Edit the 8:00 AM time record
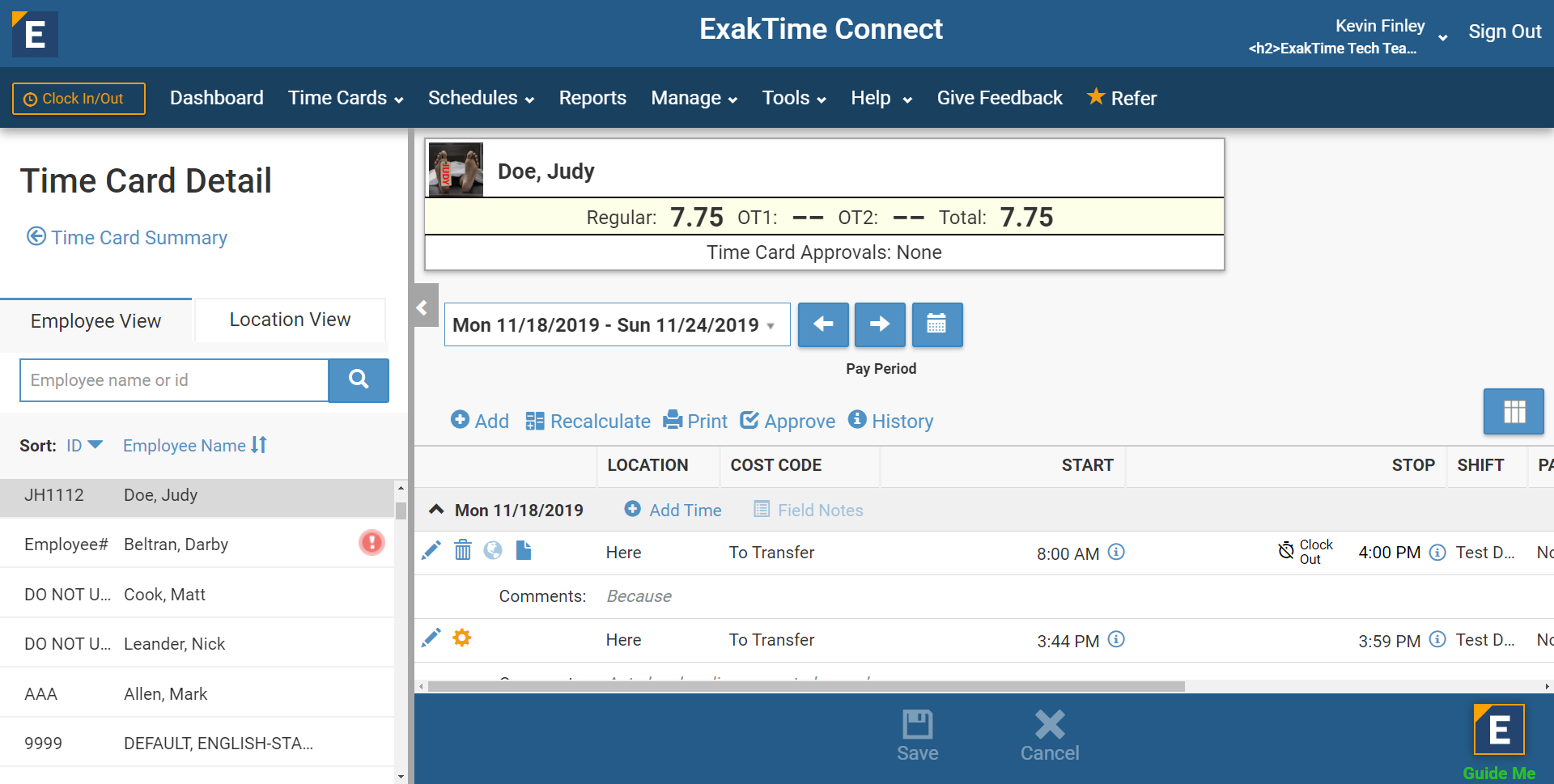This screenshot has width=1554, height=784. 431,551
